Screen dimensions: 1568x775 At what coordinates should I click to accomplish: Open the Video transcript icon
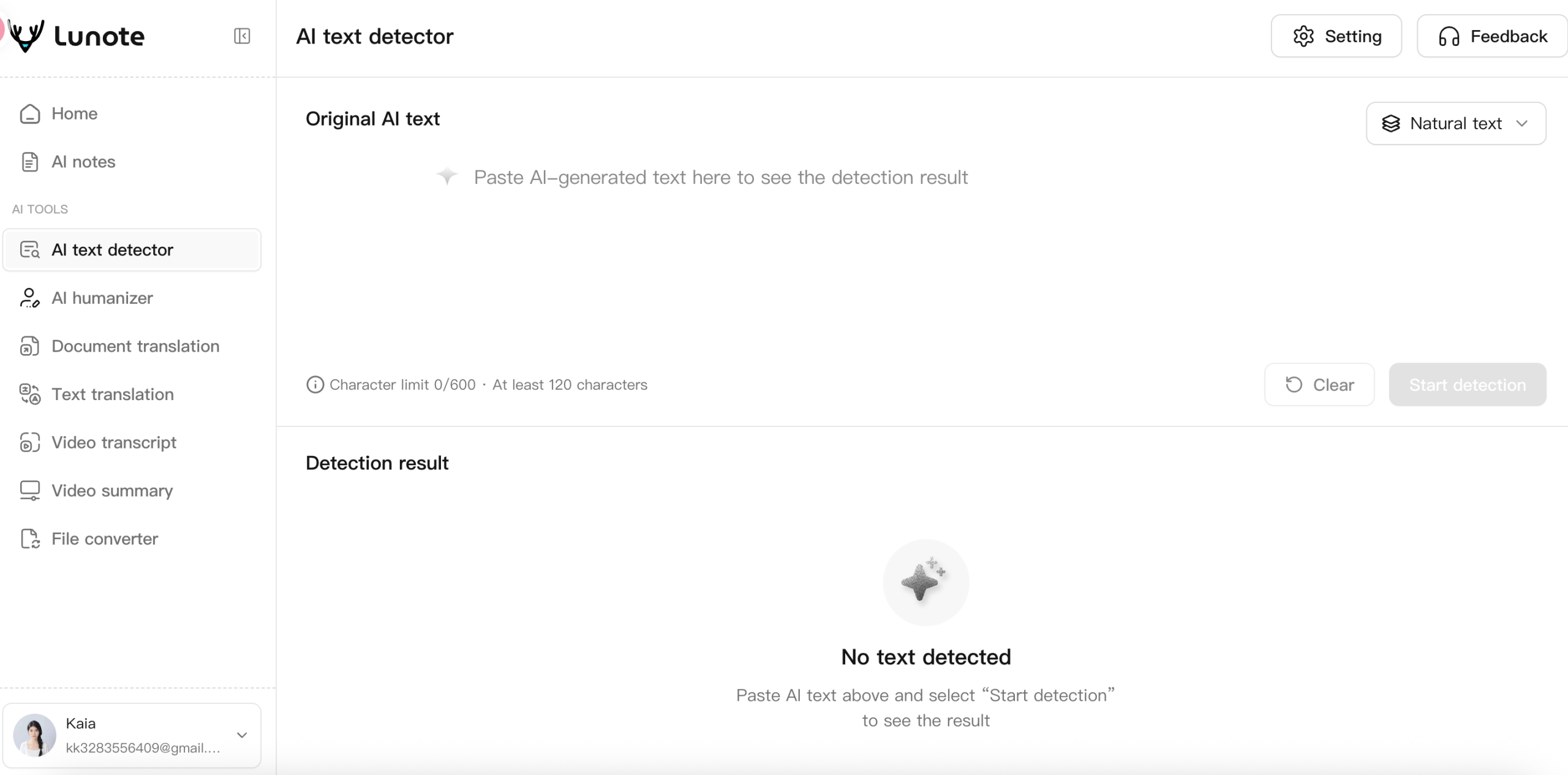pos(29,442)
